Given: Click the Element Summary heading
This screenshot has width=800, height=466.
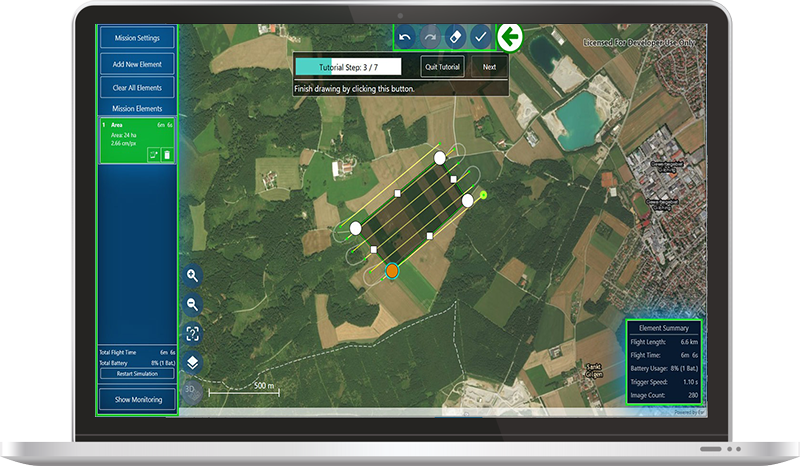Looking at the screenshot, I should tap(664, 328).
